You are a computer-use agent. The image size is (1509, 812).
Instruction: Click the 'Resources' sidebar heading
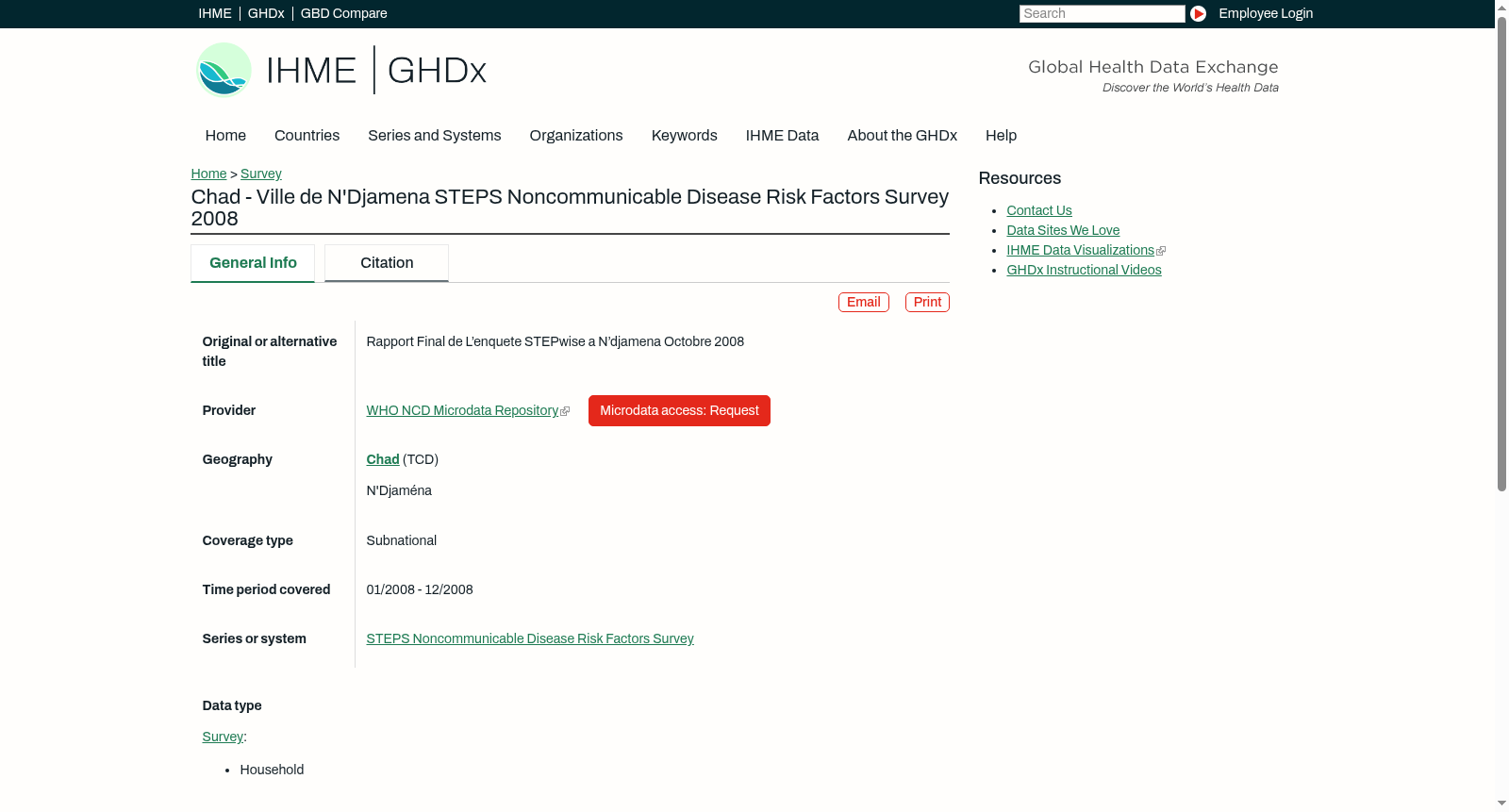[1020, 178]
